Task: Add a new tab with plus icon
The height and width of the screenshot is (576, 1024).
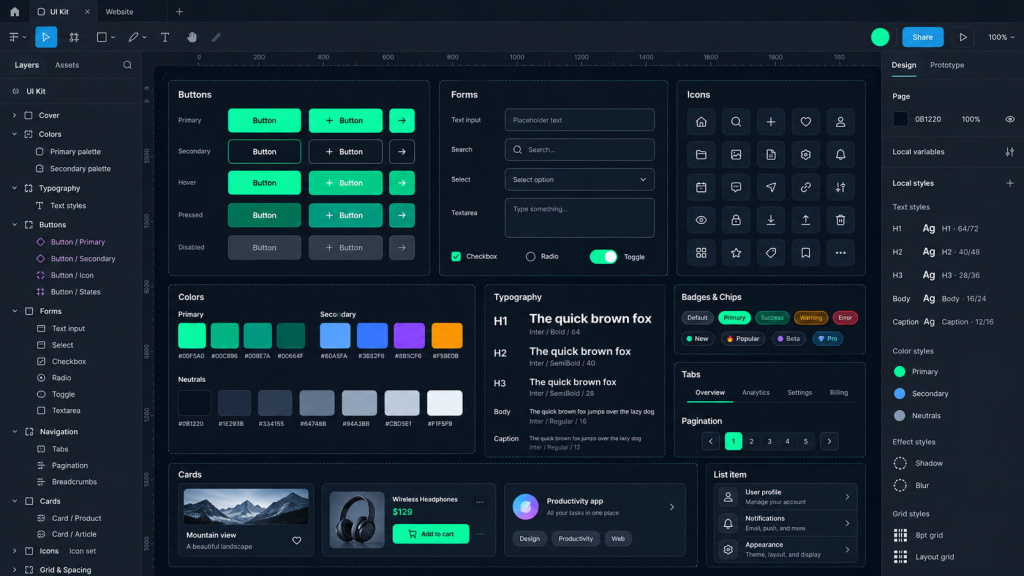Action: point(179,12)
